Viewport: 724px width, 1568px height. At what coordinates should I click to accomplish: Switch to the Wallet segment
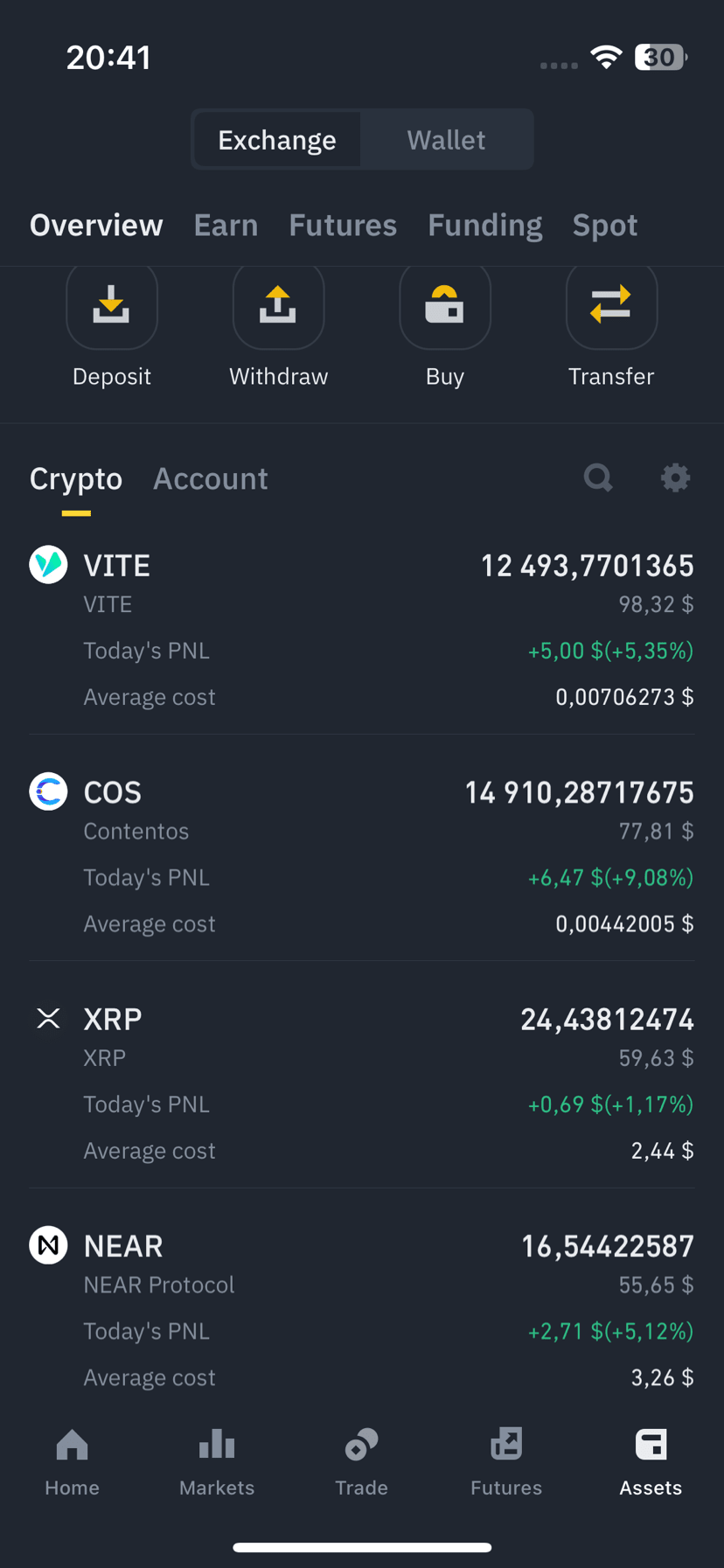446,140
